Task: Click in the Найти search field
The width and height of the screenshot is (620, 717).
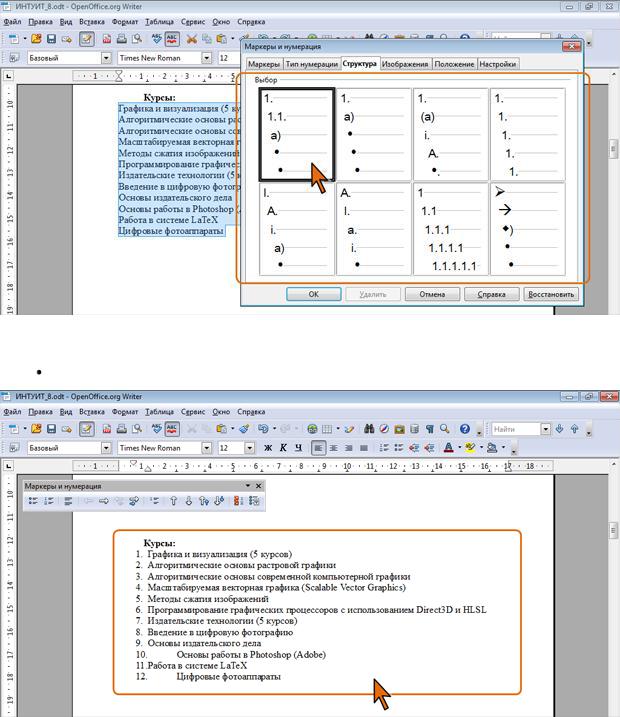Action: click(x=516, y=429)
